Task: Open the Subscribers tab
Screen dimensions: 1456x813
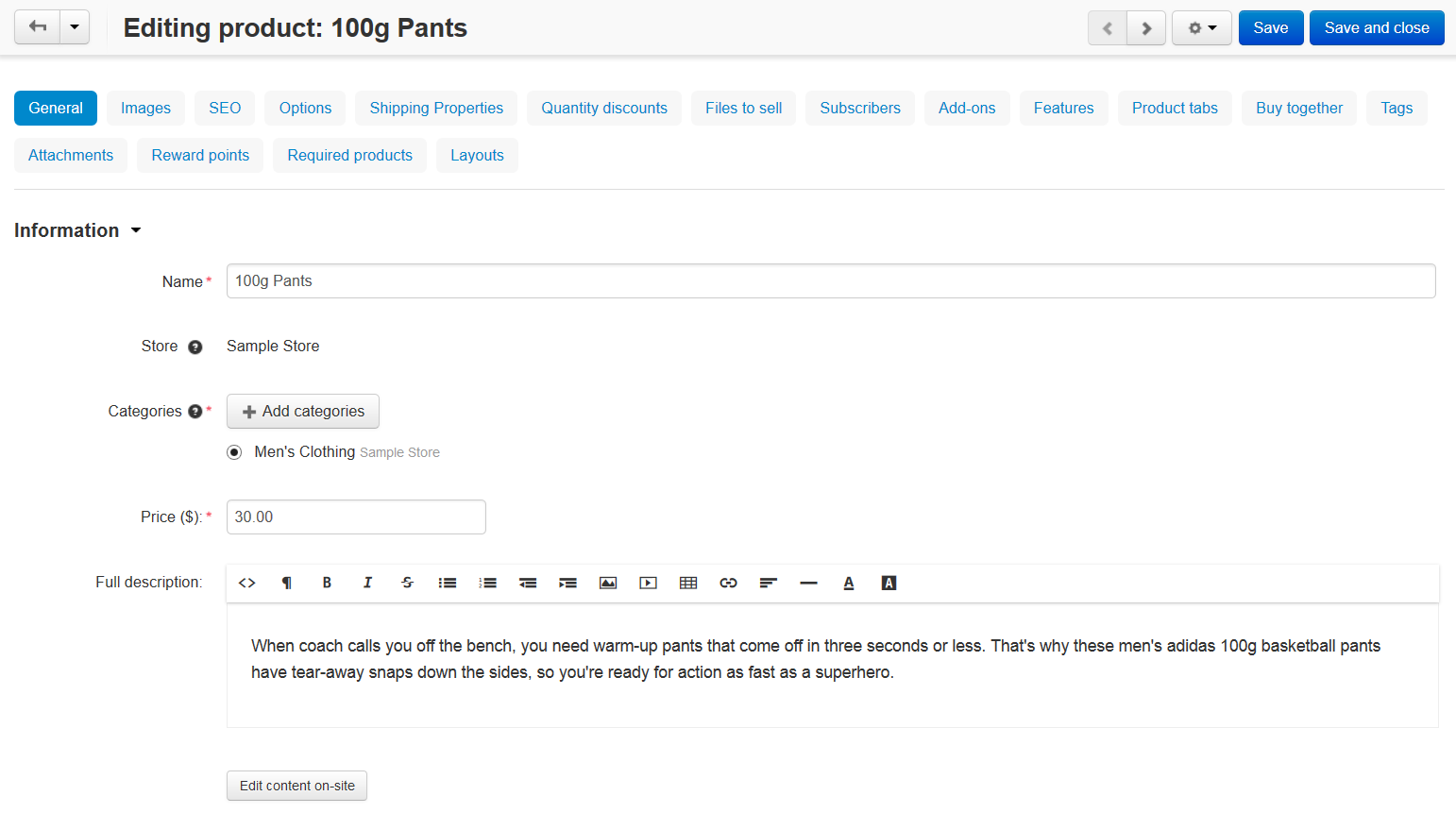Action: [860, 108]
